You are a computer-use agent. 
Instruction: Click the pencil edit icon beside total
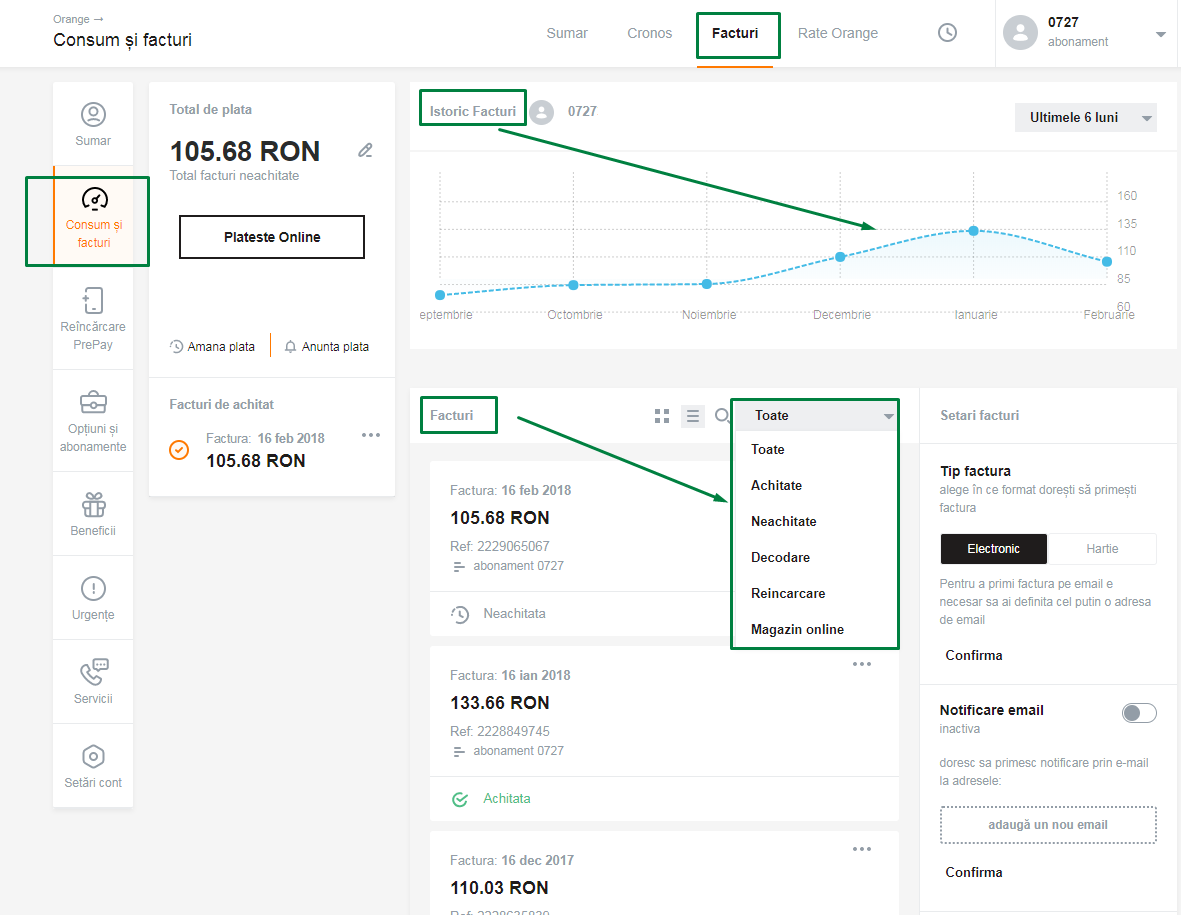click(x=366, y=151)
